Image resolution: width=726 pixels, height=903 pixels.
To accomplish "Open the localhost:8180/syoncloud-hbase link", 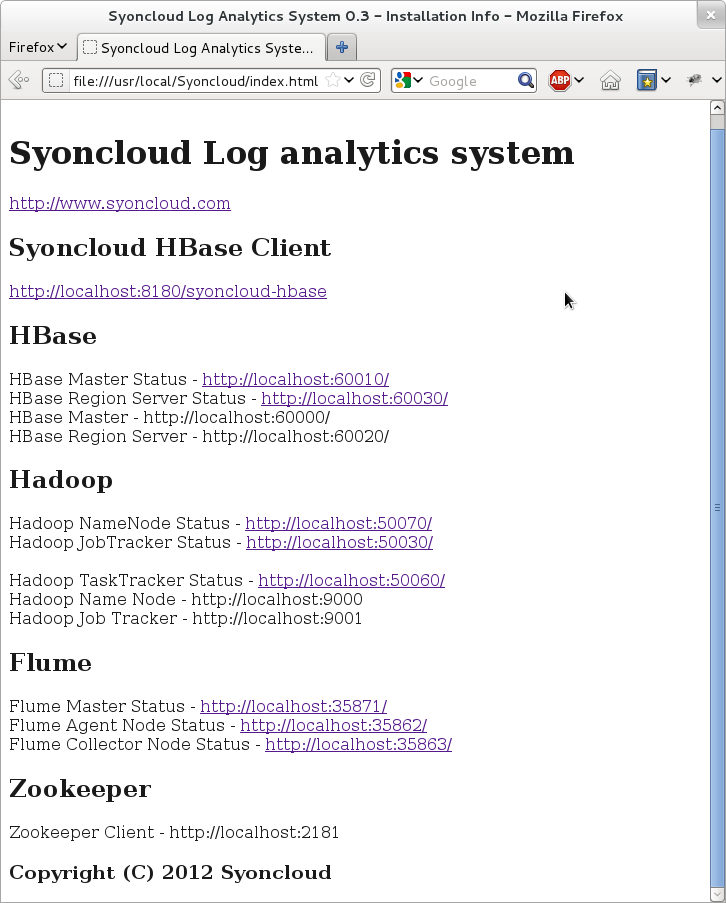I will (x=168, y=291).
